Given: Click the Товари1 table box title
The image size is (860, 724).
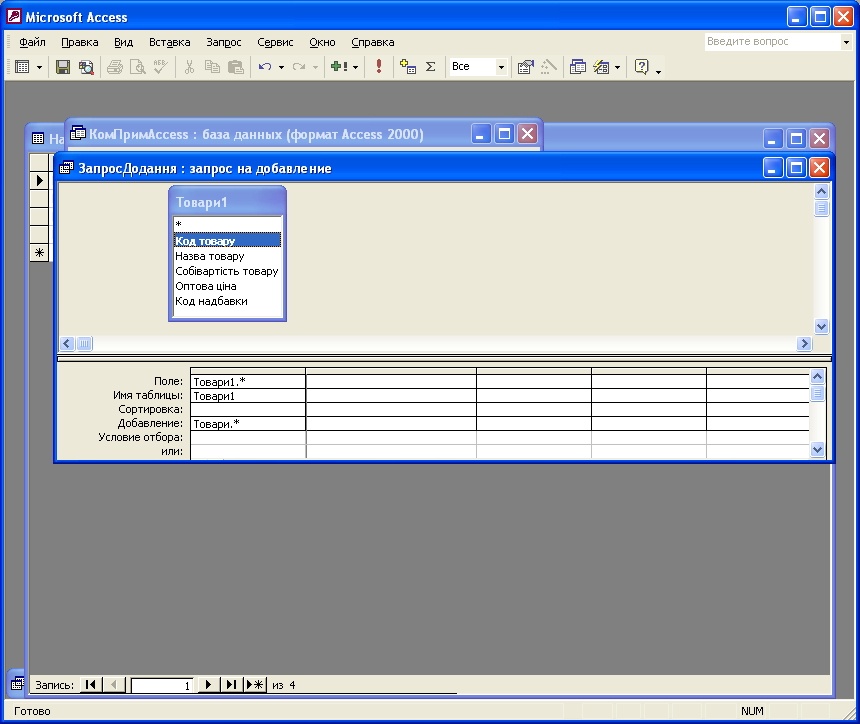Looking at the screenshot, I should pos(227,202).
